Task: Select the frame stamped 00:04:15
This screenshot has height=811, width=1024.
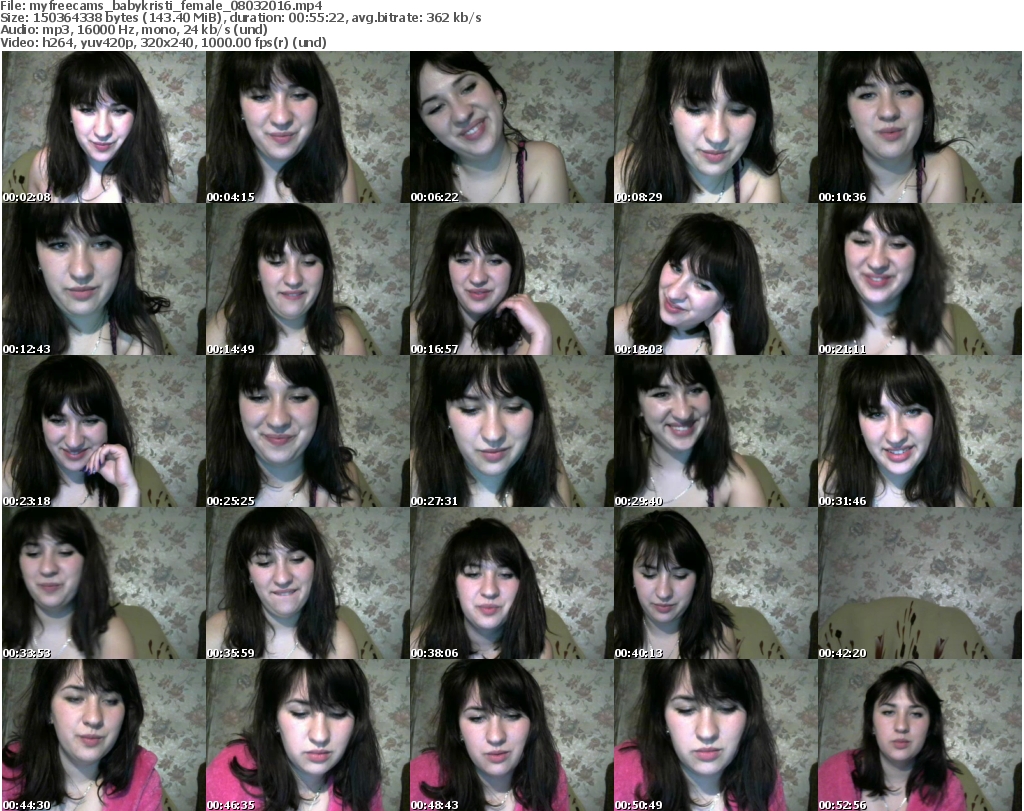Action: click(x=308, y=127)
